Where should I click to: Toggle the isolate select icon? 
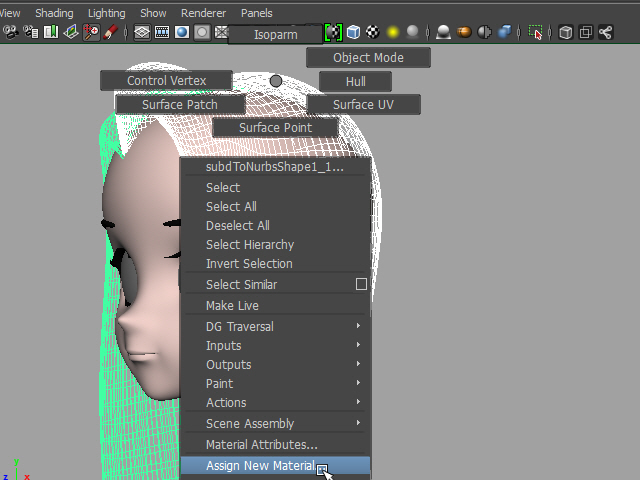click(x=536, y=32)
